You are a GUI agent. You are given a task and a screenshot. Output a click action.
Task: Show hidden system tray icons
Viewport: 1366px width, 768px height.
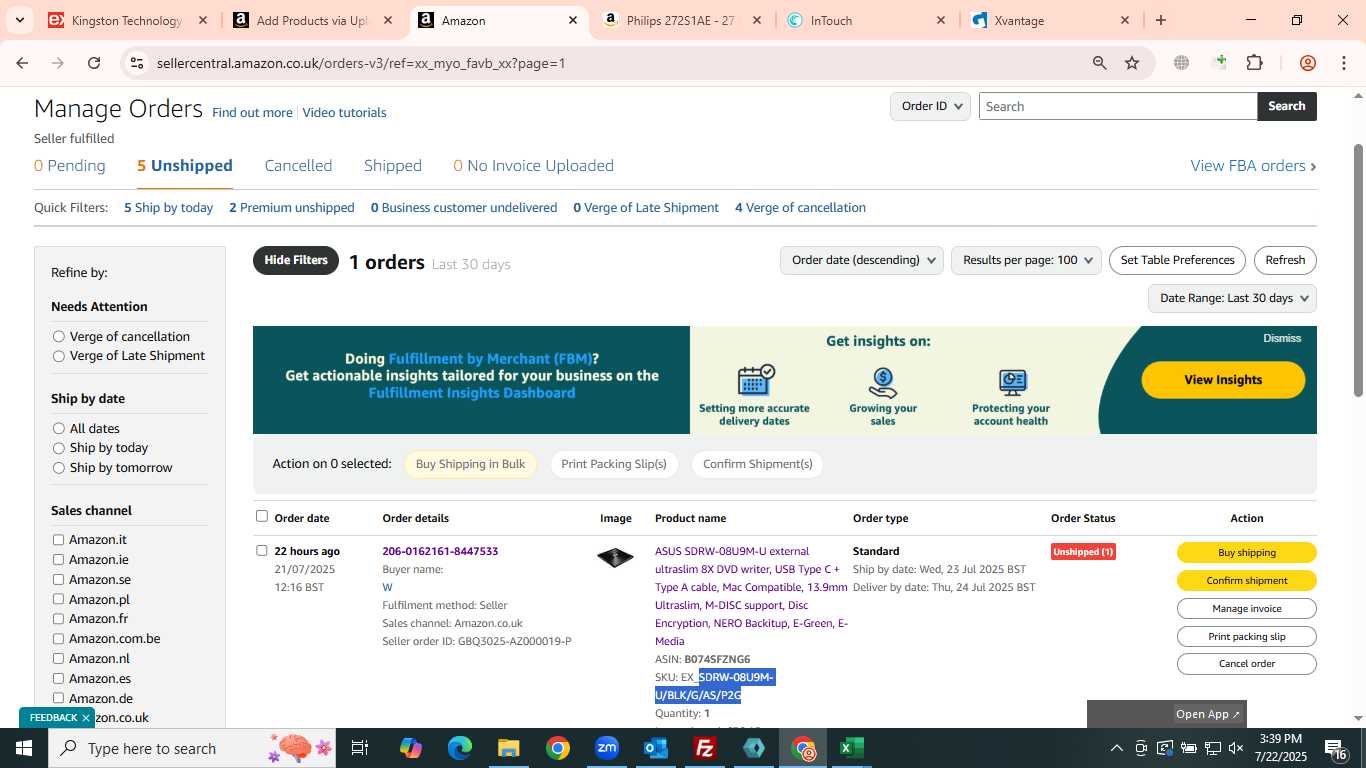tap(1116, 748)
